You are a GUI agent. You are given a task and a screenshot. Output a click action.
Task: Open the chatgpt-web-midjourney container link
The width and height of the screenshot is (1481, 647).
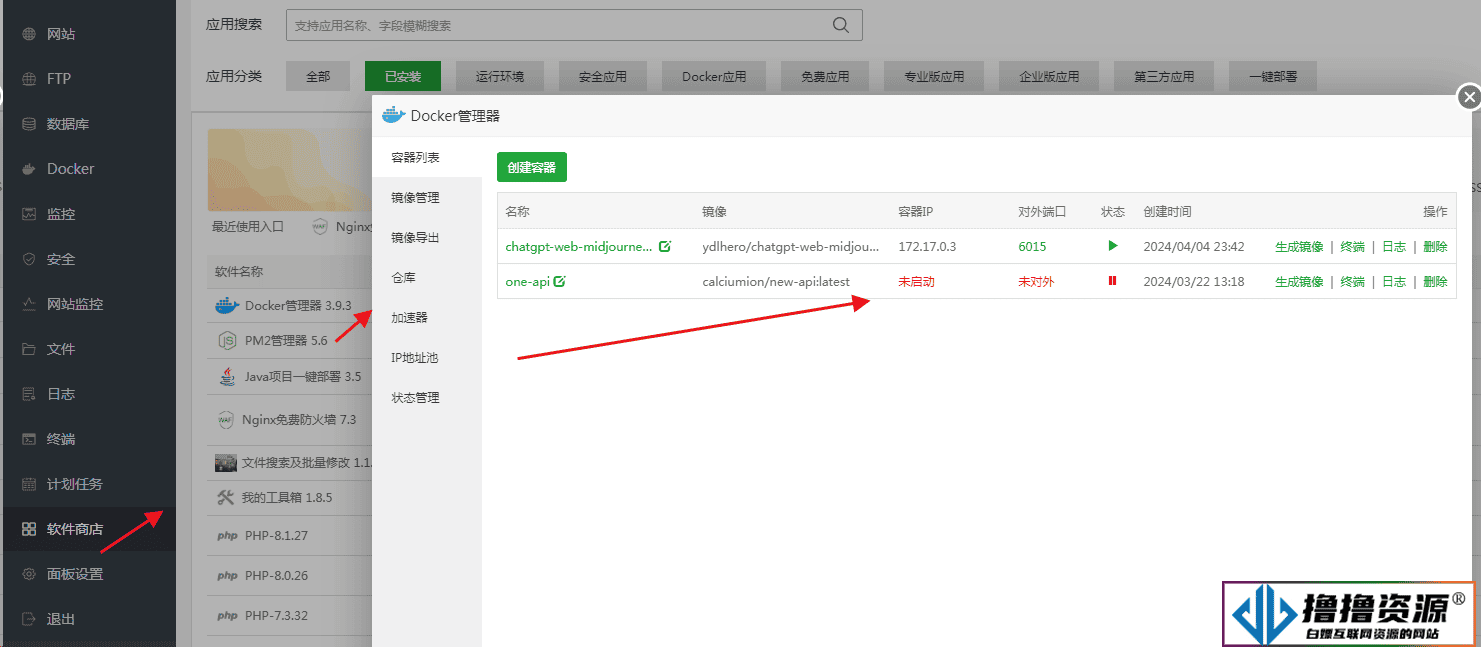pos(579,246)
